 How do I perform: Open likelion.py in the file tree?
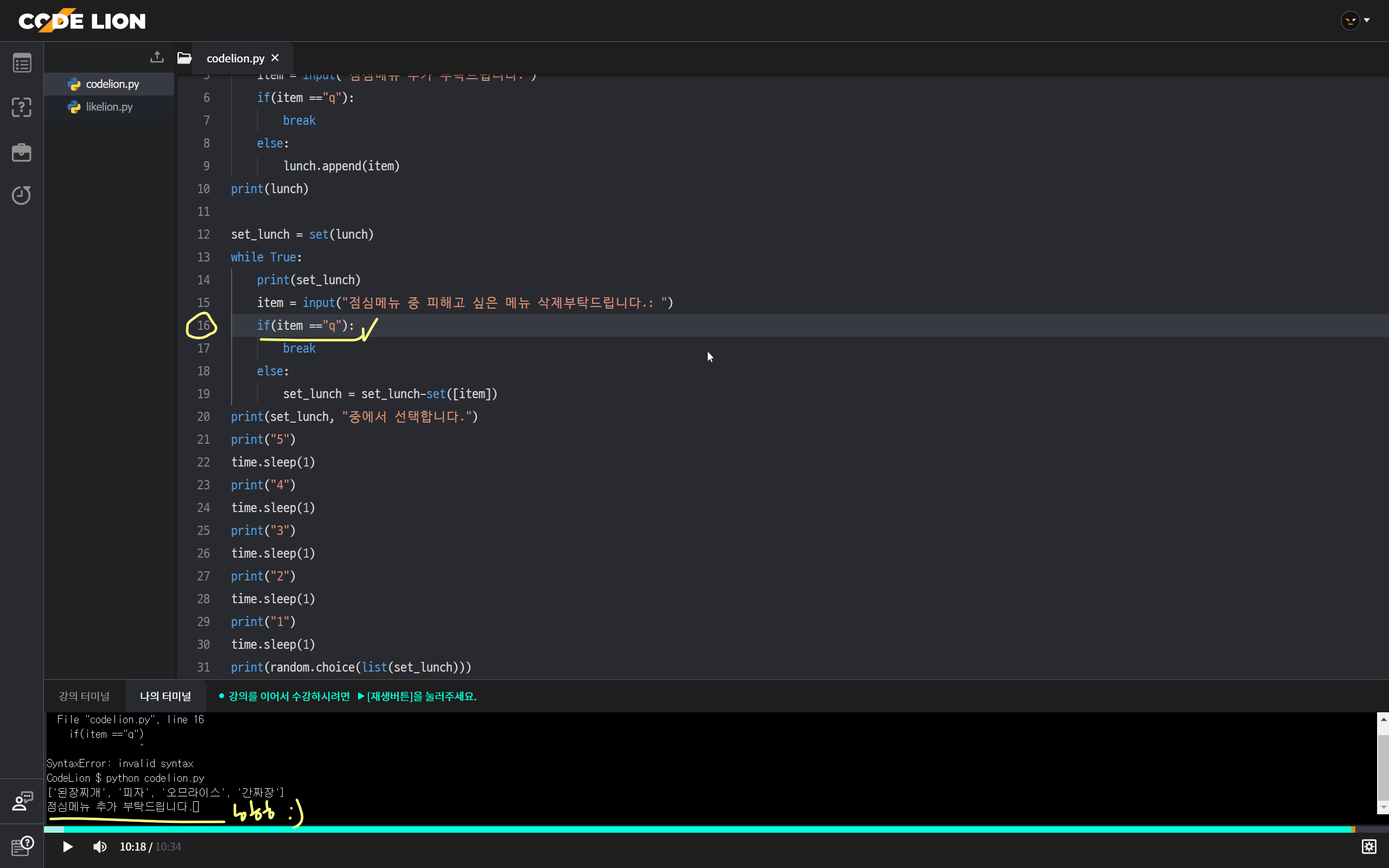[109, 107]
